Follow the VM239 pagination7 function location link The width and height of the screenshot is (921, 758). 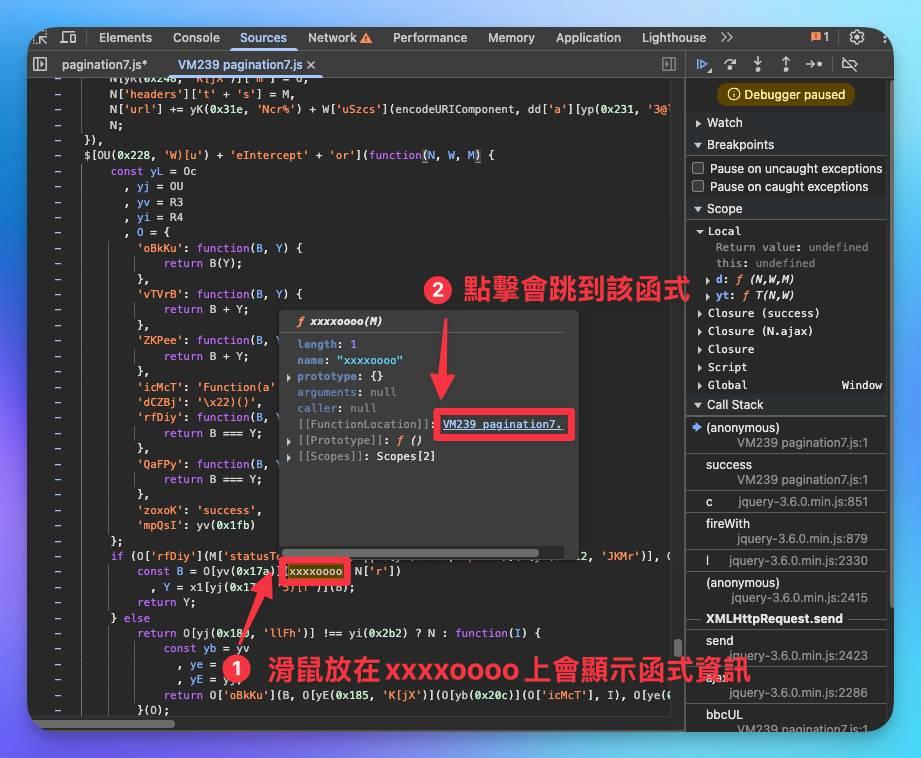point(503,424)
